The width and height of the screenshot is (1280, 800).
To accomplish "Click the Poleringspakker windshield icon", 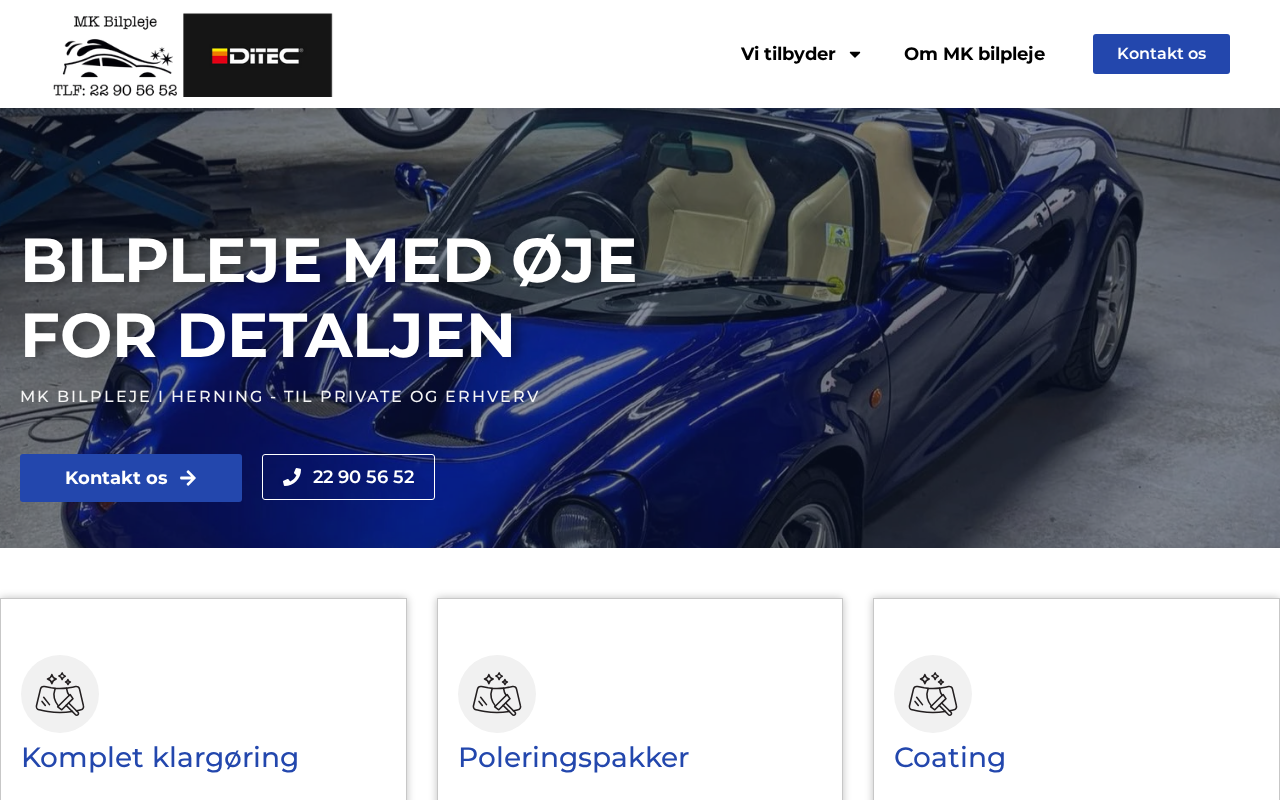I will point(497,694).
